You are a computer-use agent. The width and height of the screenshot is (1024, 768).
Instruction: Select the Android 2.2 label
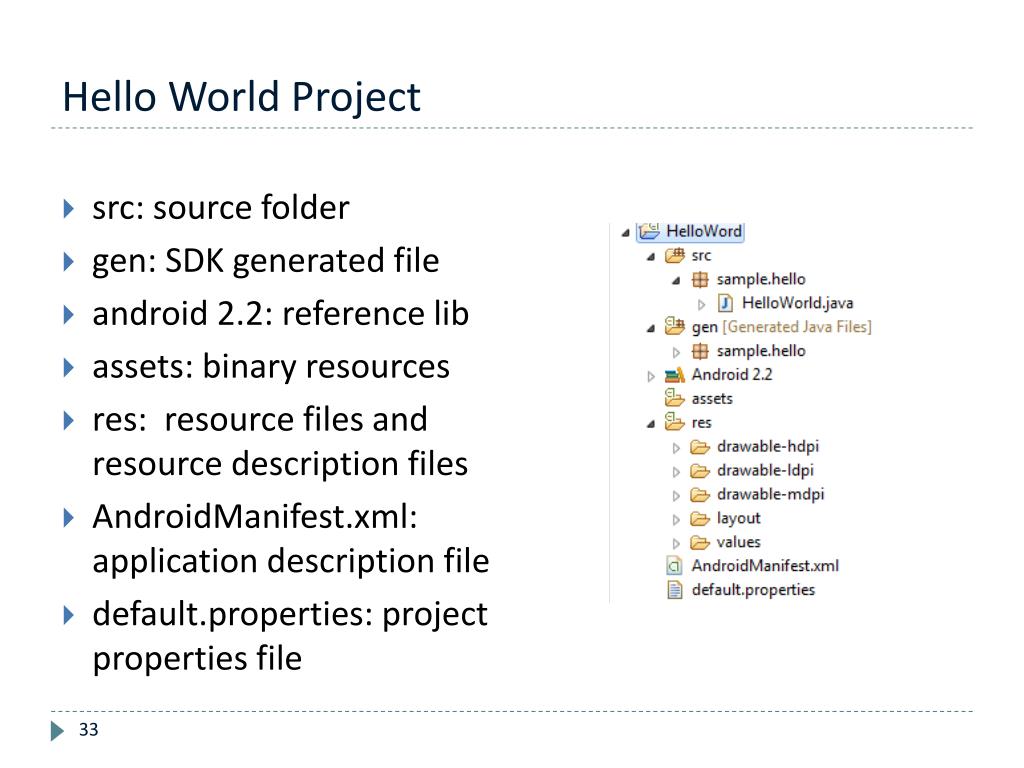[x=731, y=374]
